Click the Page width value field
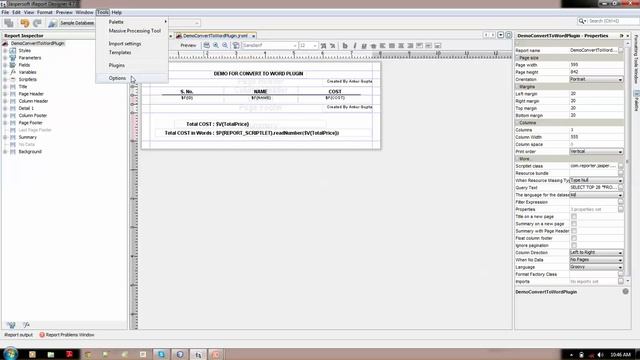 pyautogui.click(x=596, y=65)
